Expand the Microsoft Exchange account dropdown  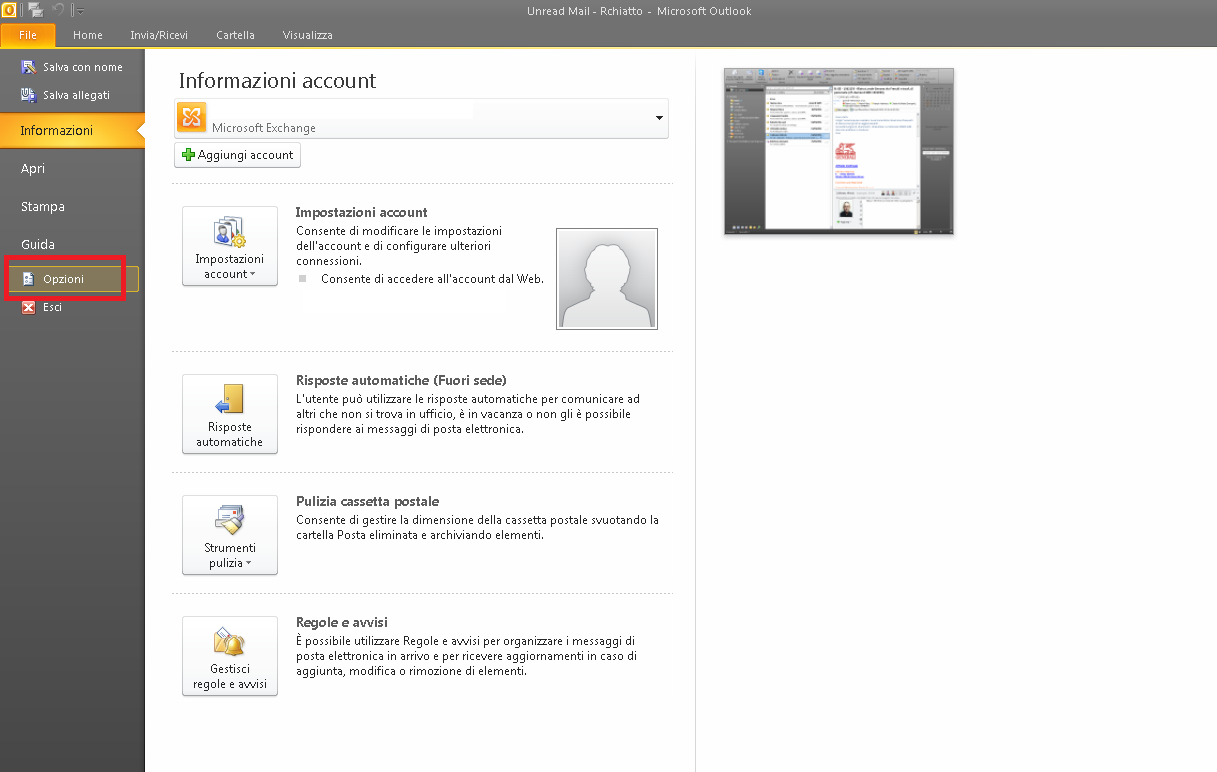pyautogui.click(x=659, y=118)
